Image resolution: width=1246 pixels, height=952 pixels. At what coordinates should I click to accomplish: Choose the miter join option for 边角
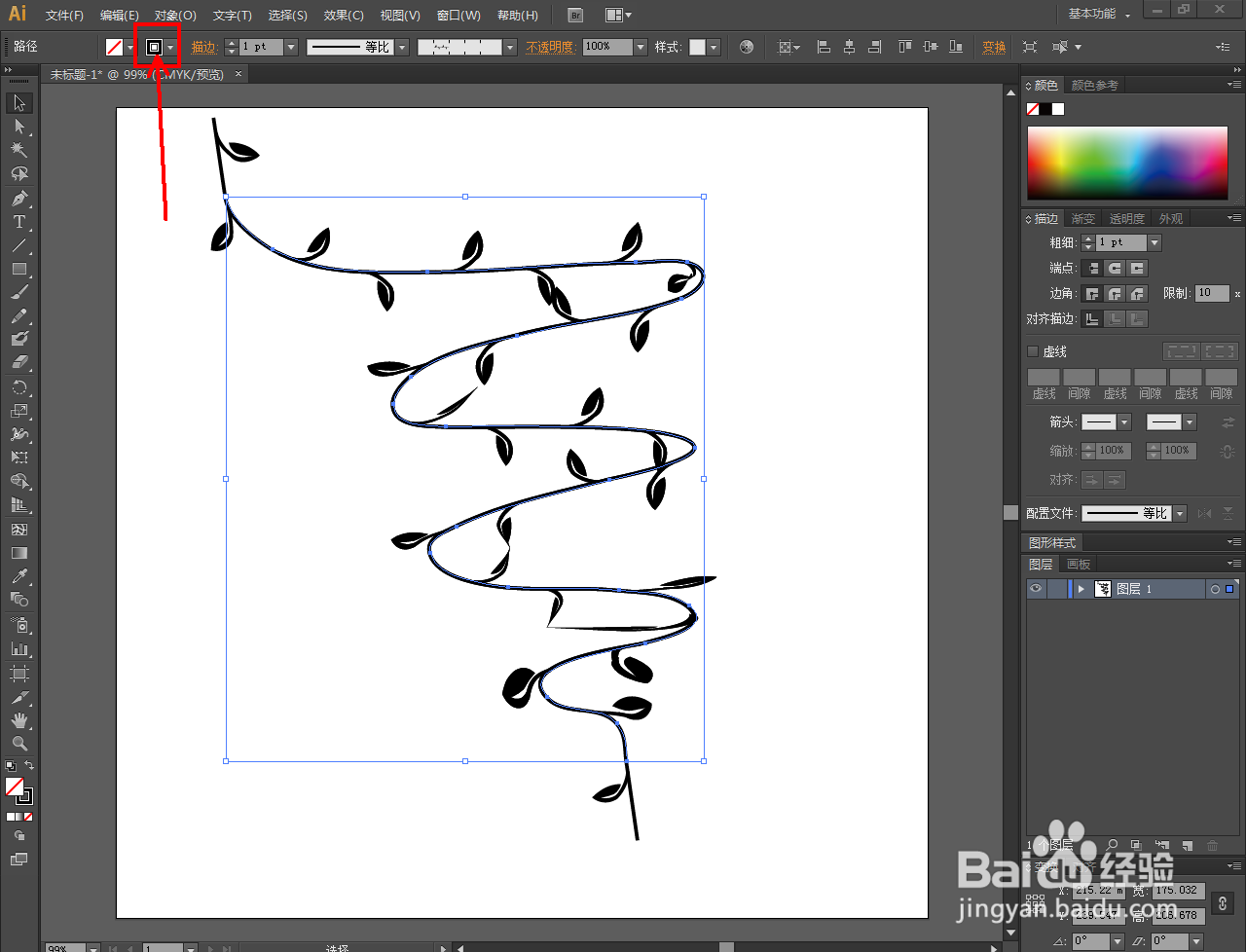(1092, 293)
